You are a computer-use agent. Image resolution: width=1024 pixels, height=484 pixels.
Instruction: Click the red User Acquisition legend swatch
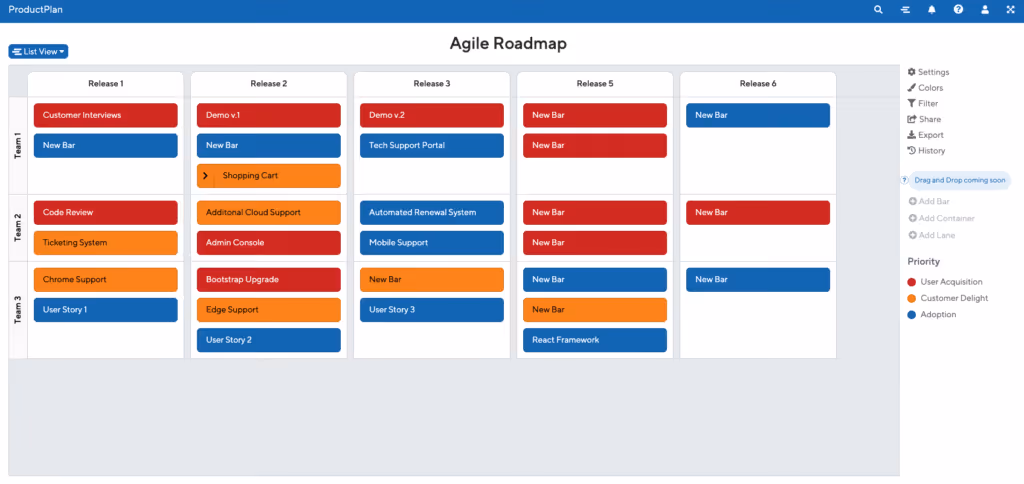point(912,282)
